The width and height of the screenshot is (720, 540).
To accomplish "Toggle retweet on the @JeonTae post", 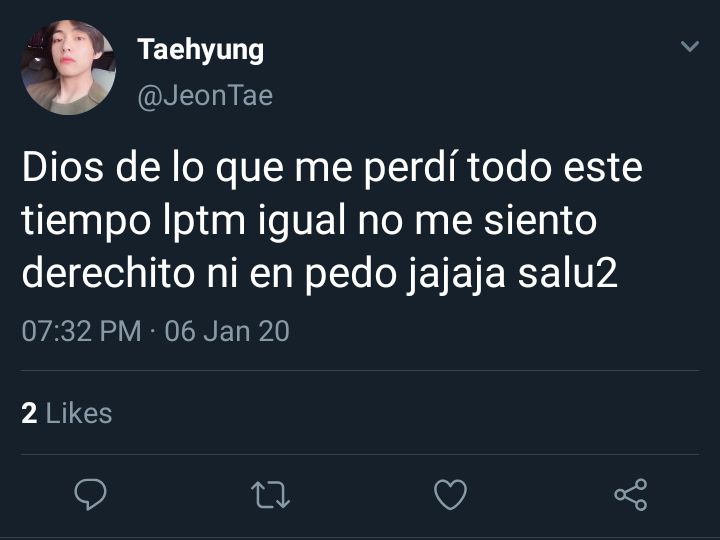I will [270, 495].
